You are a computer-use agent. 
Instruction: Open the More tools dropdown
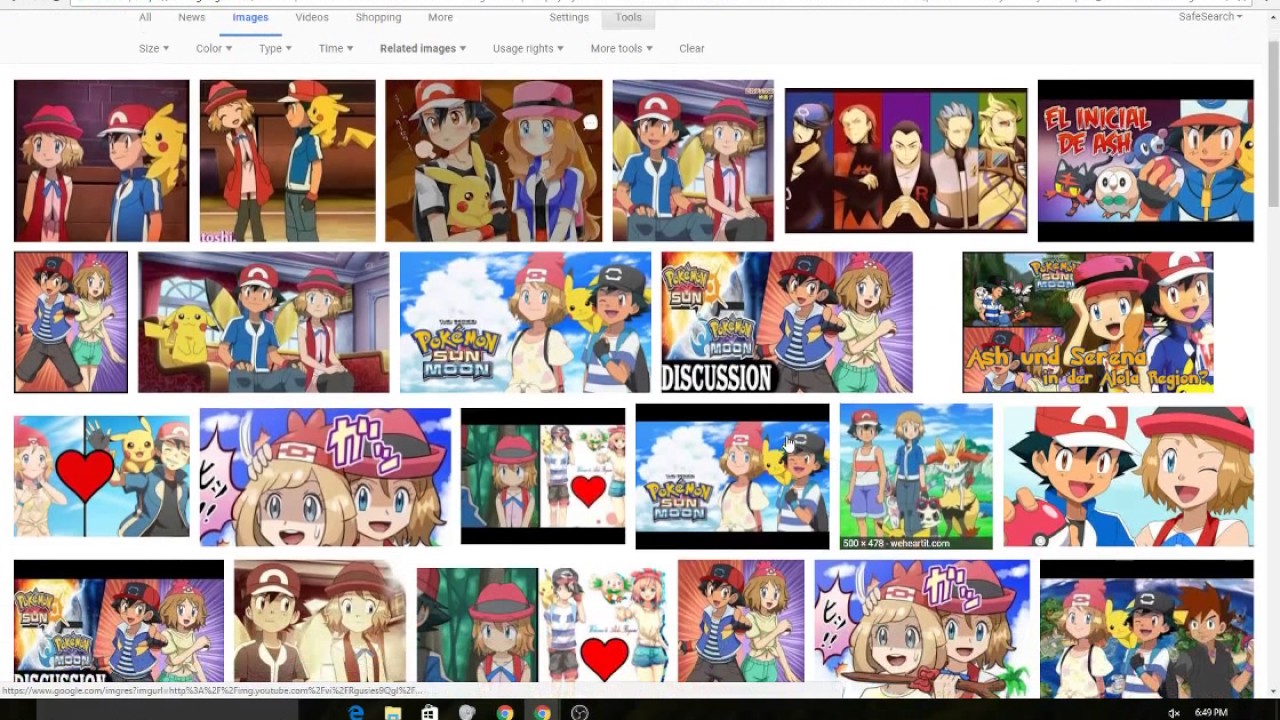pyautogui.click(x=621, y=48)
